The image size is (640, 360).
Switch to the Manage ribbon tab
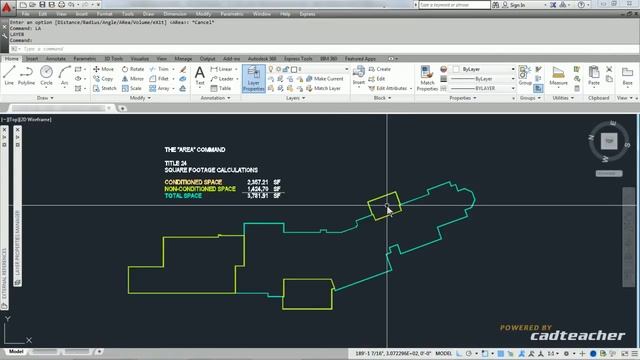pos(183,59)
